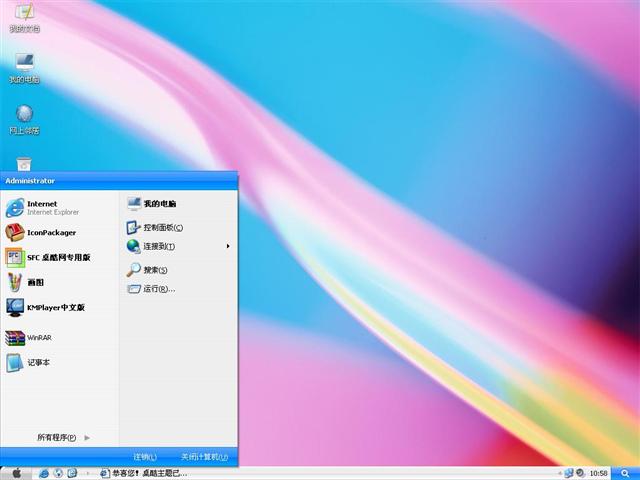Open 控制面板(C) control panel
This screenshot has height=480, width=640.
[x=178, y=227]
